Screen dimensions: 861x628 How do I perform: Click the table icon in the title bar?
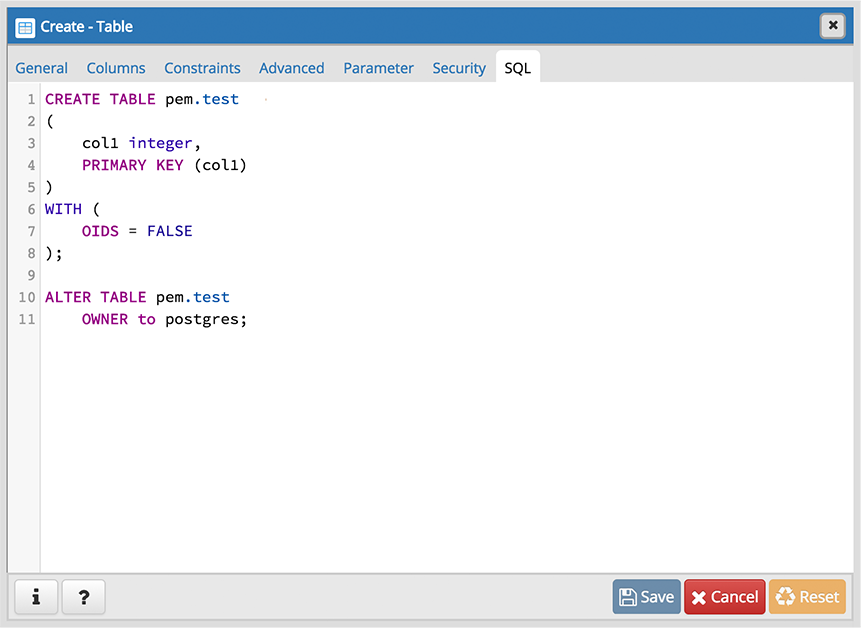coord(25,26)
